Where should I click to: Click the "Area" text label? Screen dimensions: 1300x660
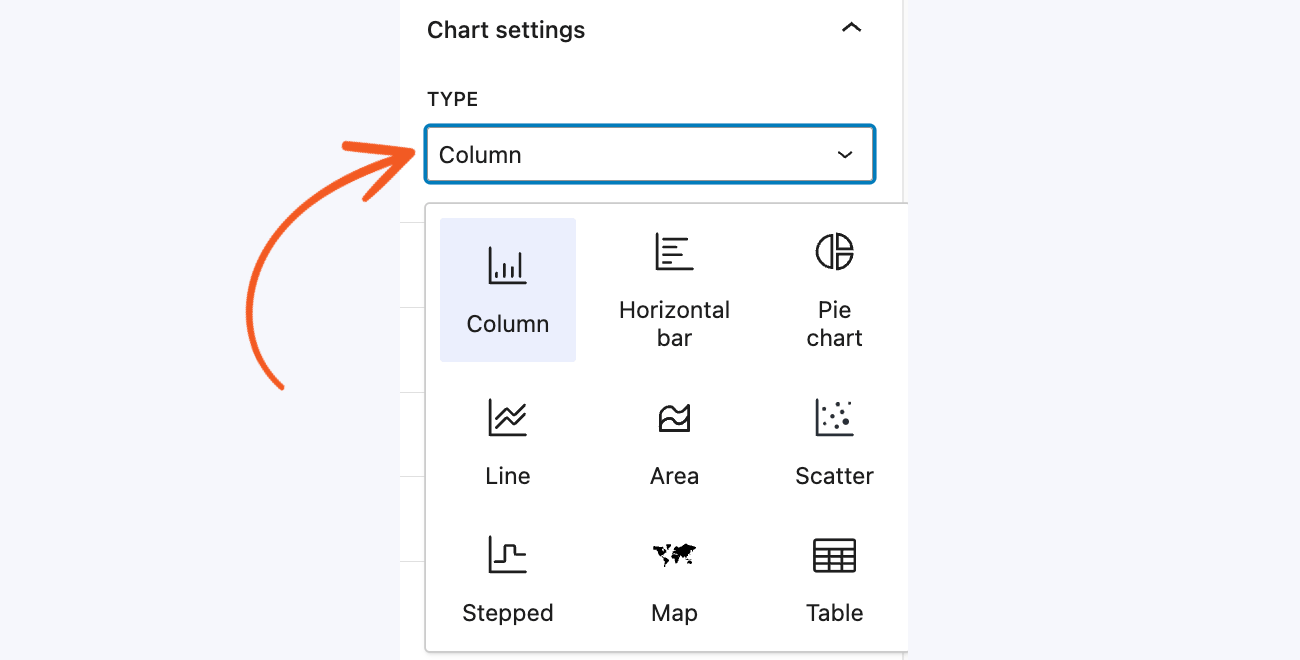(x=674, y=476)
